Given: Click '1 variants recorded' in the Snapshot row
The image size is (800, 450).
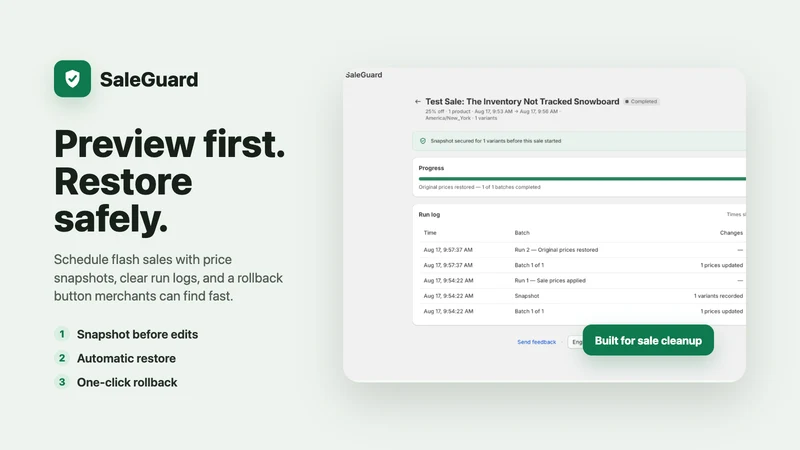Looking at the screenshot, I should (718, 296).
